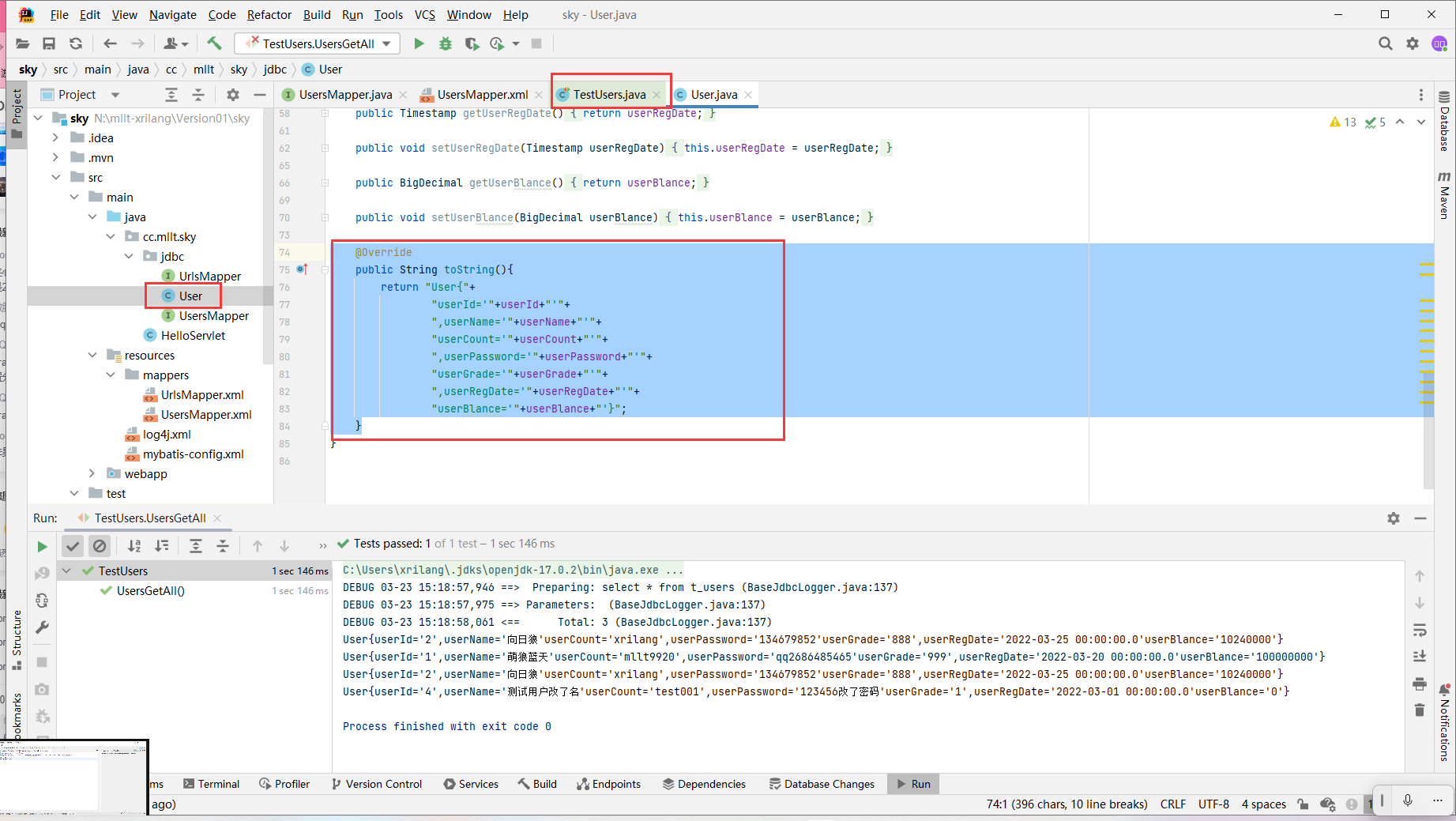Click Rerun failed tests icon

(43, 574)
